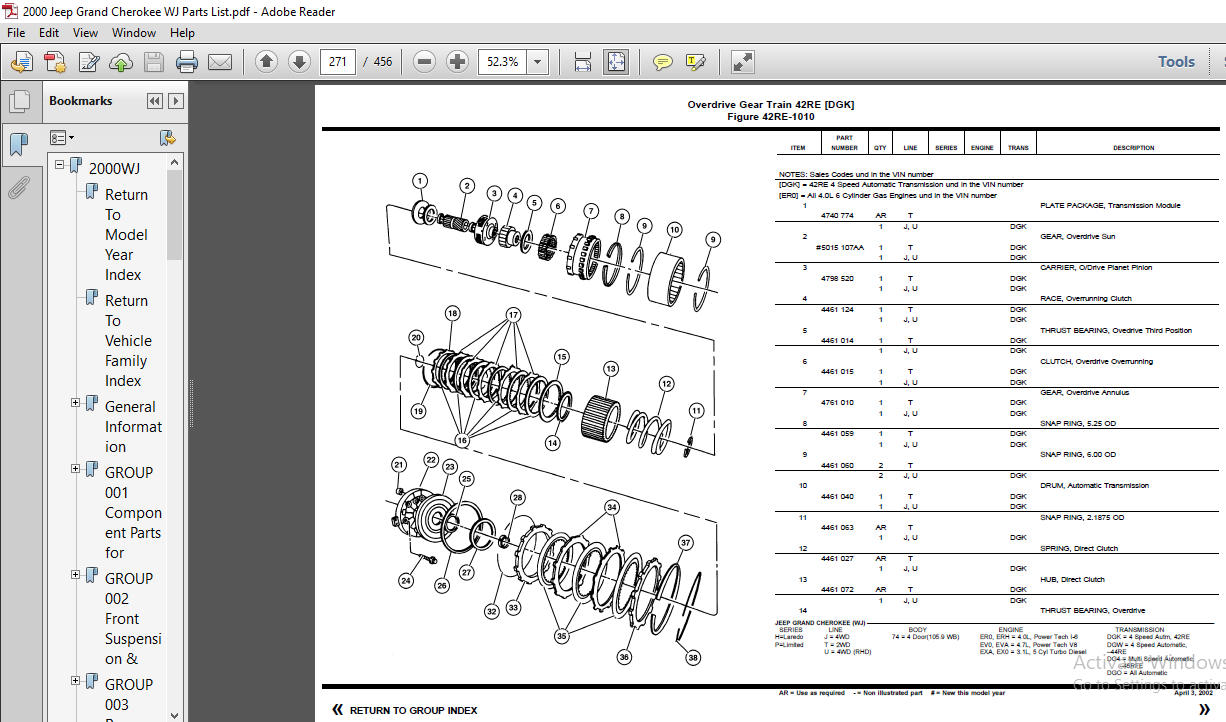
Task: Click the Create PDF online icon
Action: tap(54, 62)
